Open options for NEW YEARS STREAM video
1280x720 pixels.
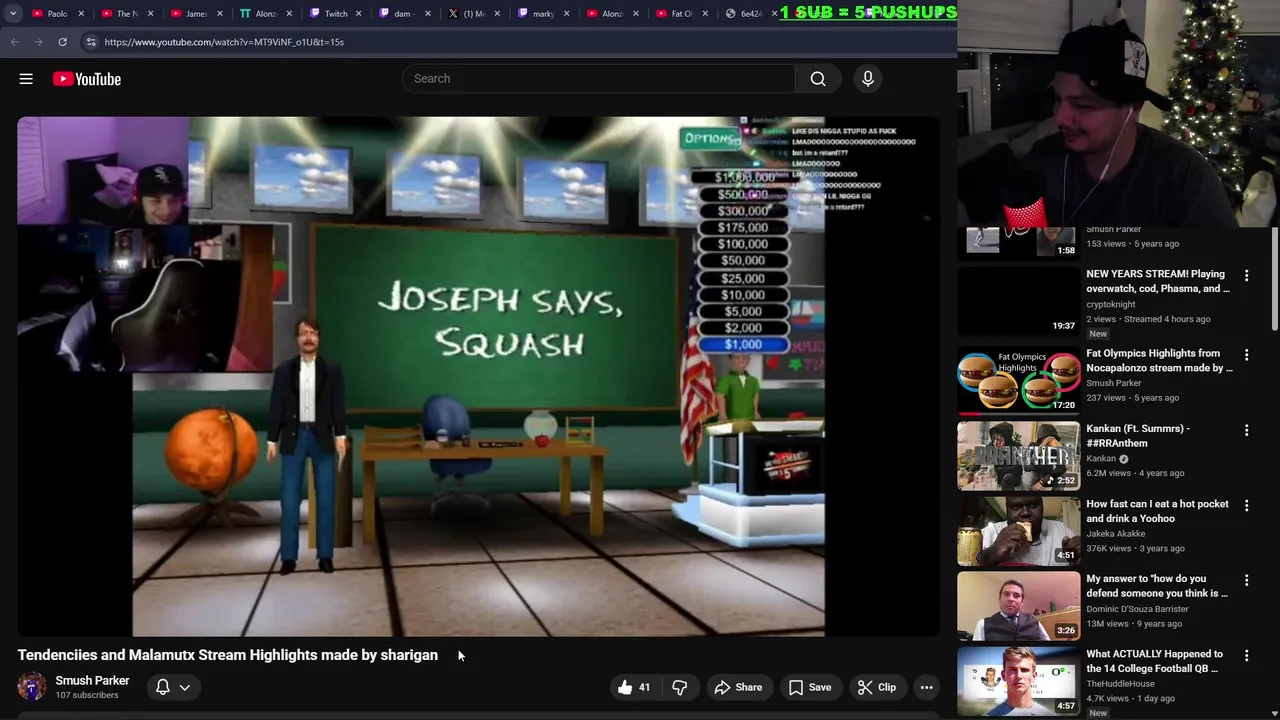(1246, 276)
